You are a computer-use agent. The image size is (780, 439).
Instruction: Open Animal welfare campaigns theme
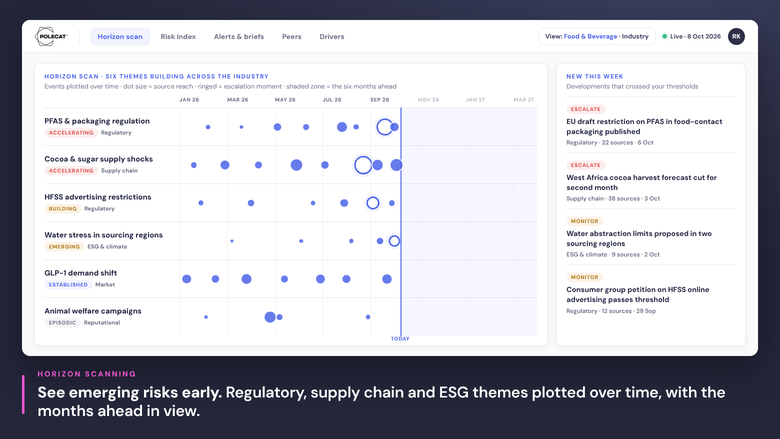pos(93,311)
